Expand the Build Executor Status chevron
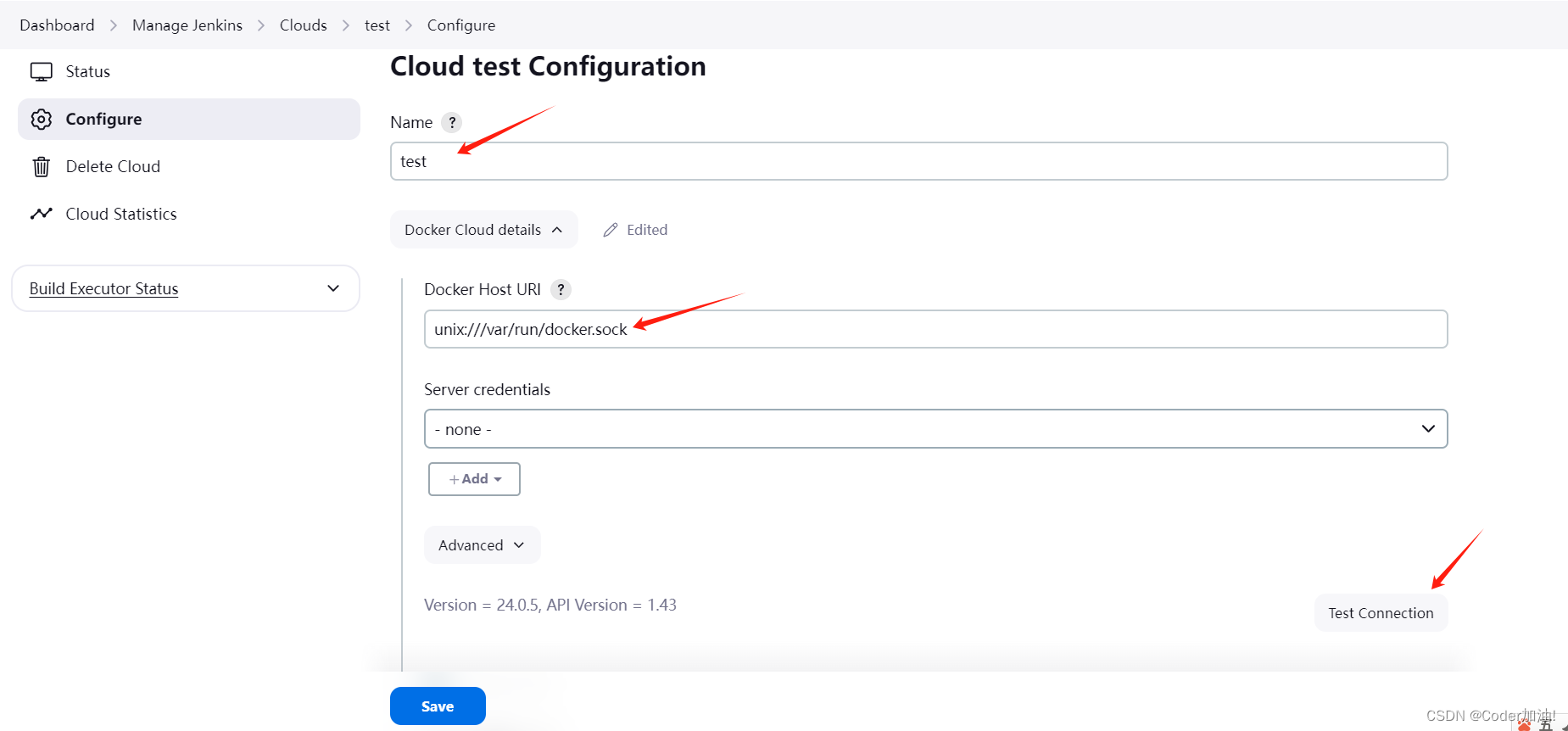The image size is (1568, 731). (333, 288)
